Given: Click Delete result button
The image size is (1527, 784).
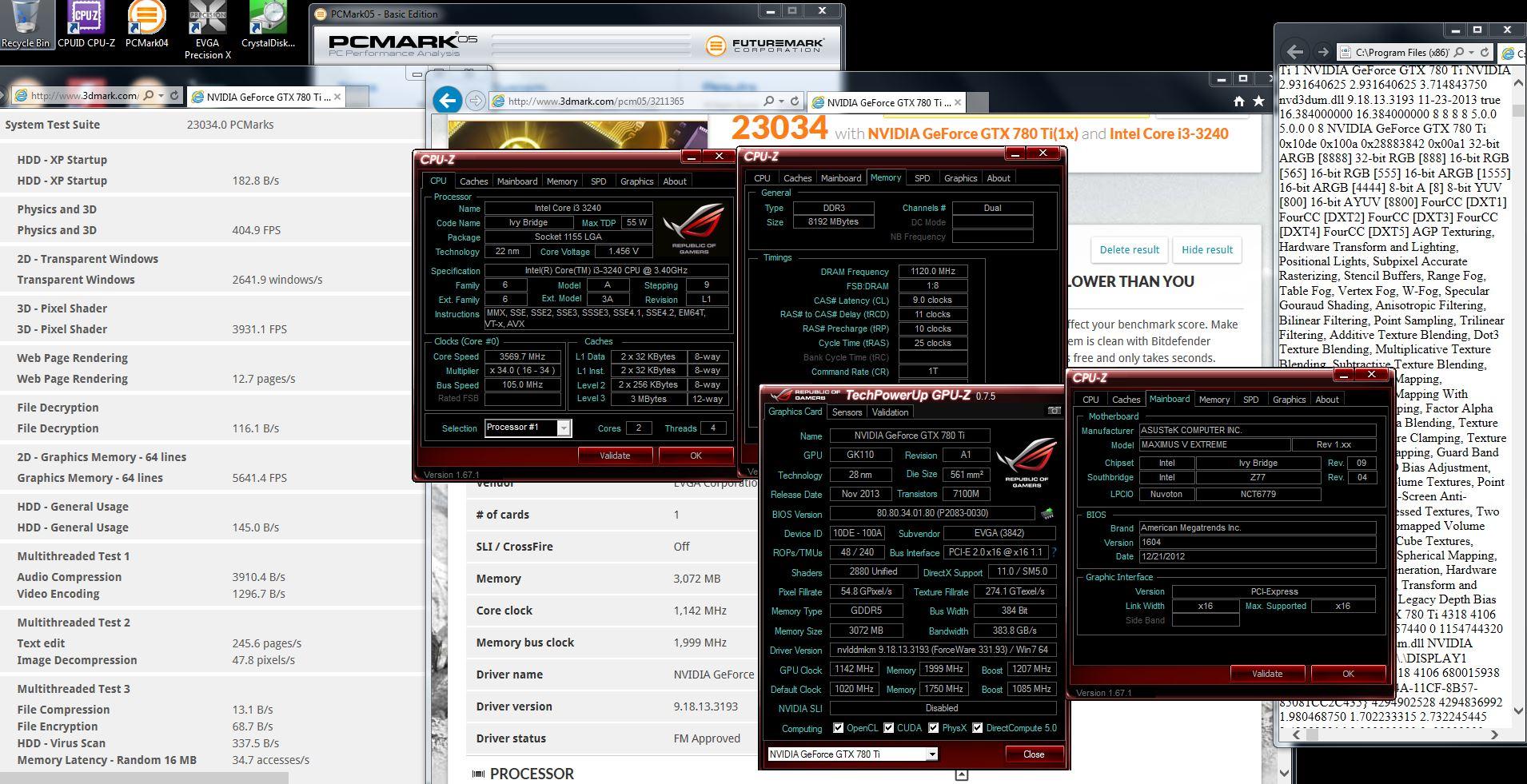Looking at the screenshot, I should point(1129,249).
